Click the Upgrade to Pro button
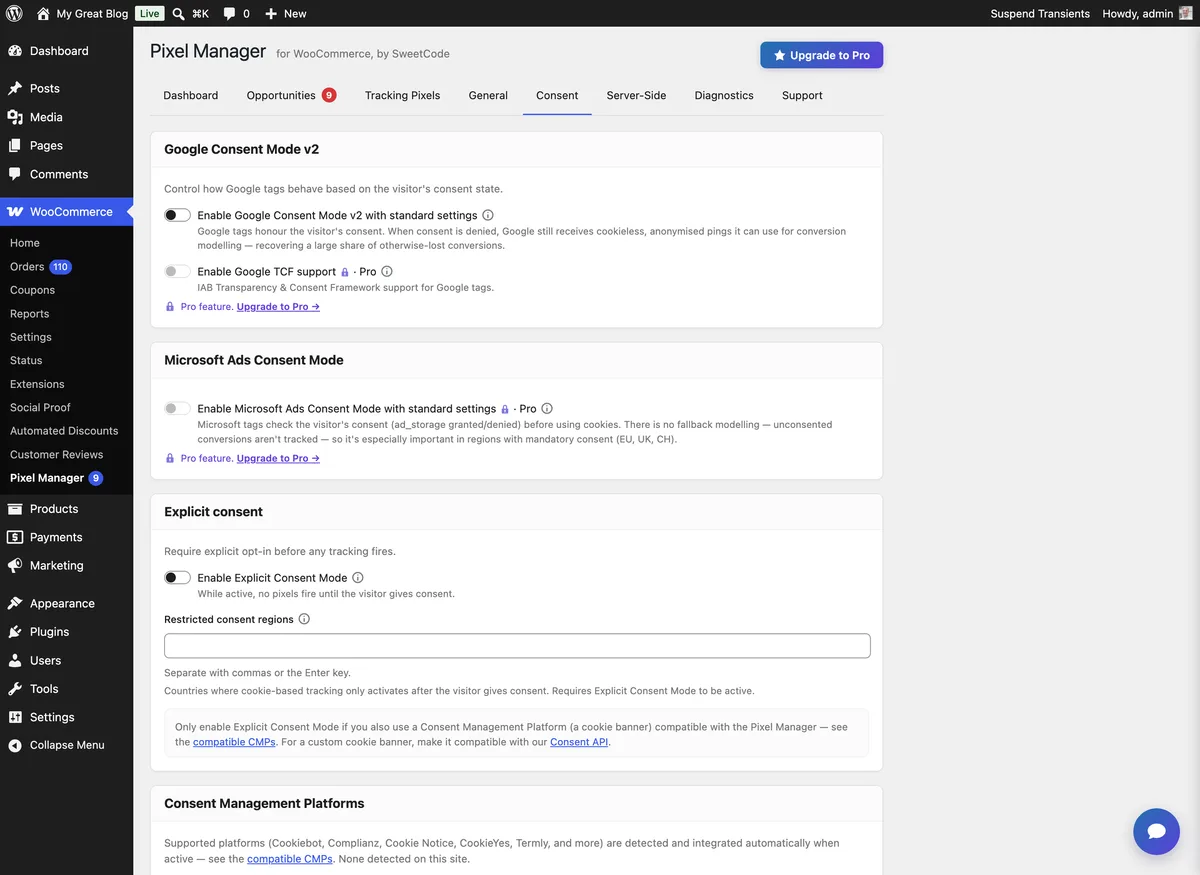This screenshot has width=1200, height=875. (821, 55)
